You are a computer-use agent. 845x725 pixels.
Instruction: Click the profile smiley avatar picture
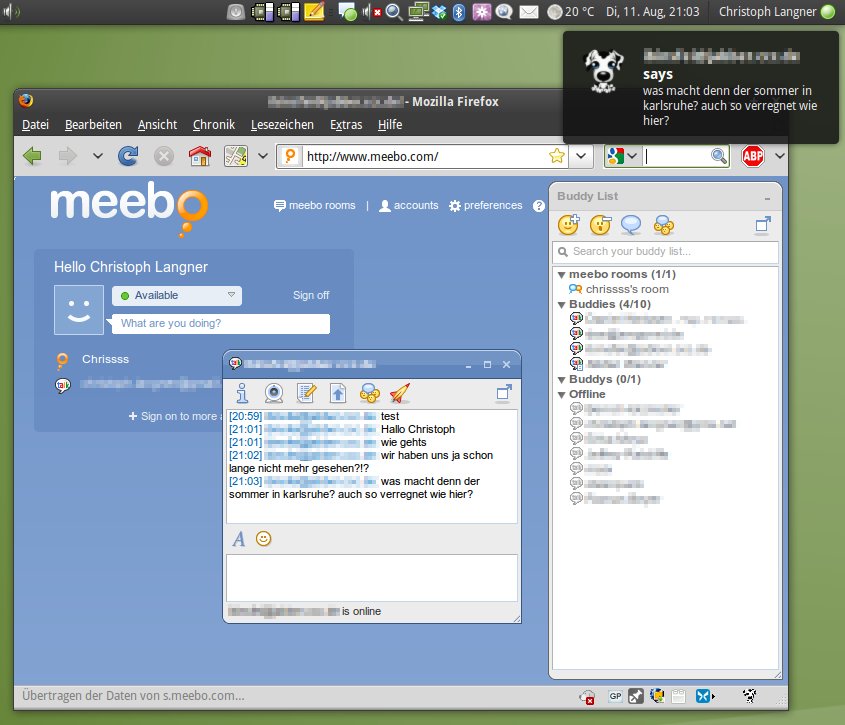[79, 310]
